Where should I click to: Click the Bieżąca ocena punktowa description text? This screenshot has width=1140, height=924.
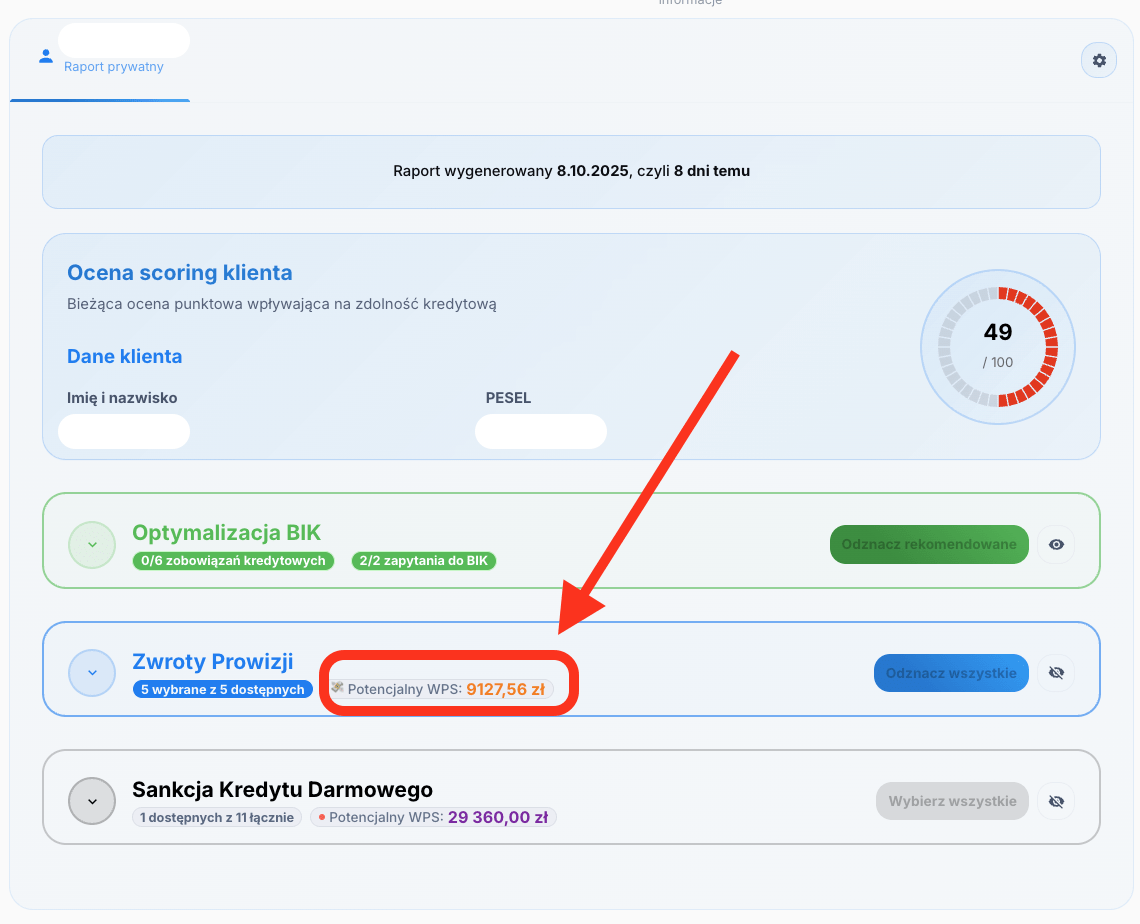pyautogui.click(x=281, y=304)
